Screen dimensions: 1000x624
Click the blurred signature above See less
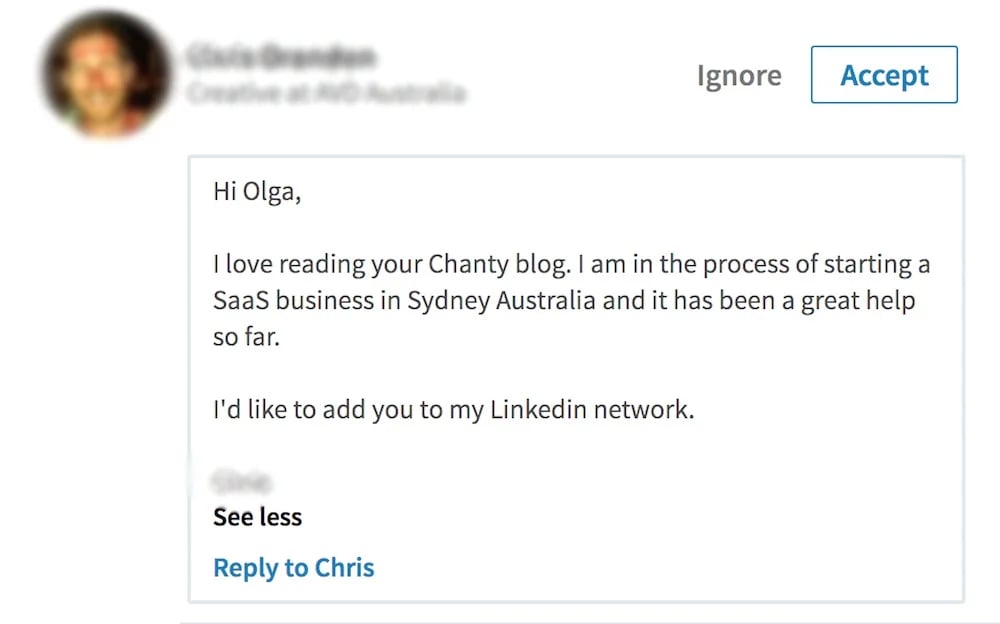click(242, 482)
